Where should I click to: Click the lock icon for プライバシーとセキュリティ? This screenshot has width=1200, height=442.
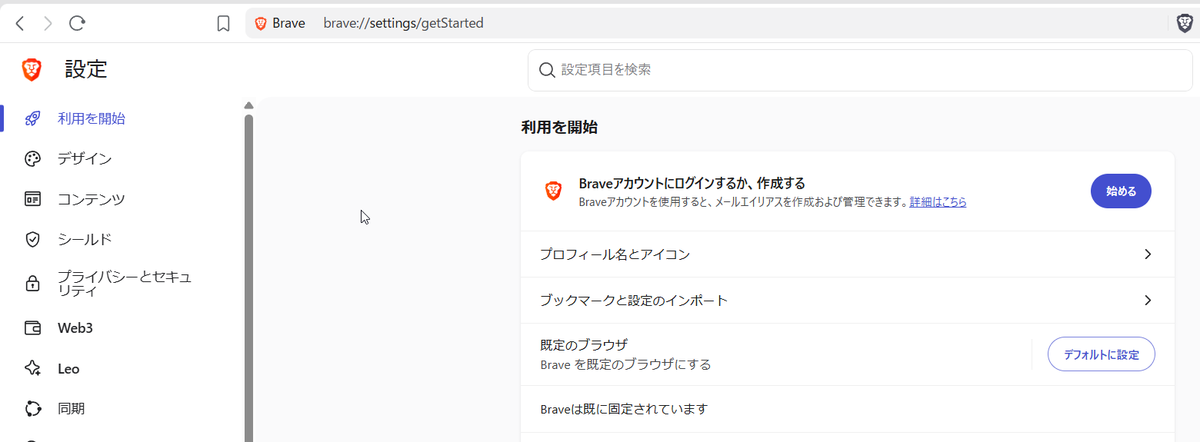(32, 284)
